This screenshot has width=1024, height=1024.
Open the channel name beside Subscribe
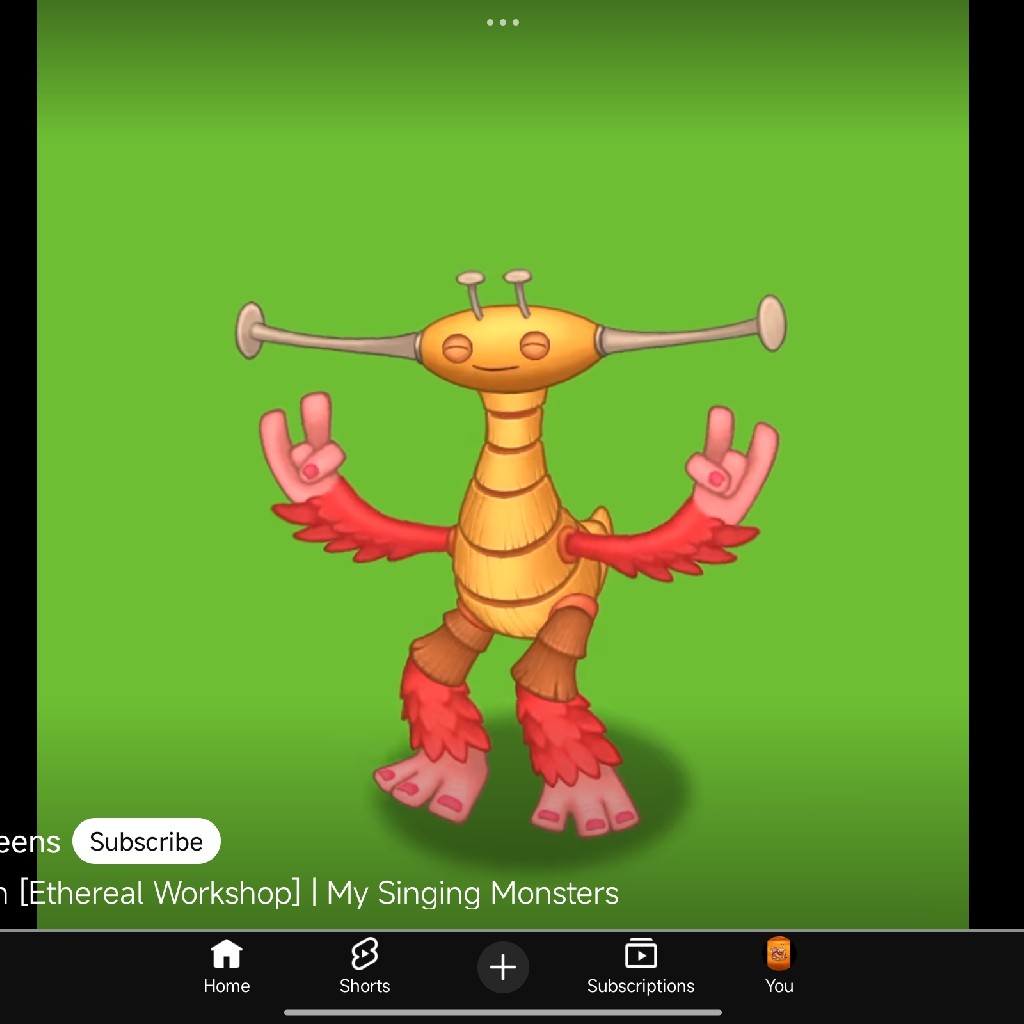[30, 842]
